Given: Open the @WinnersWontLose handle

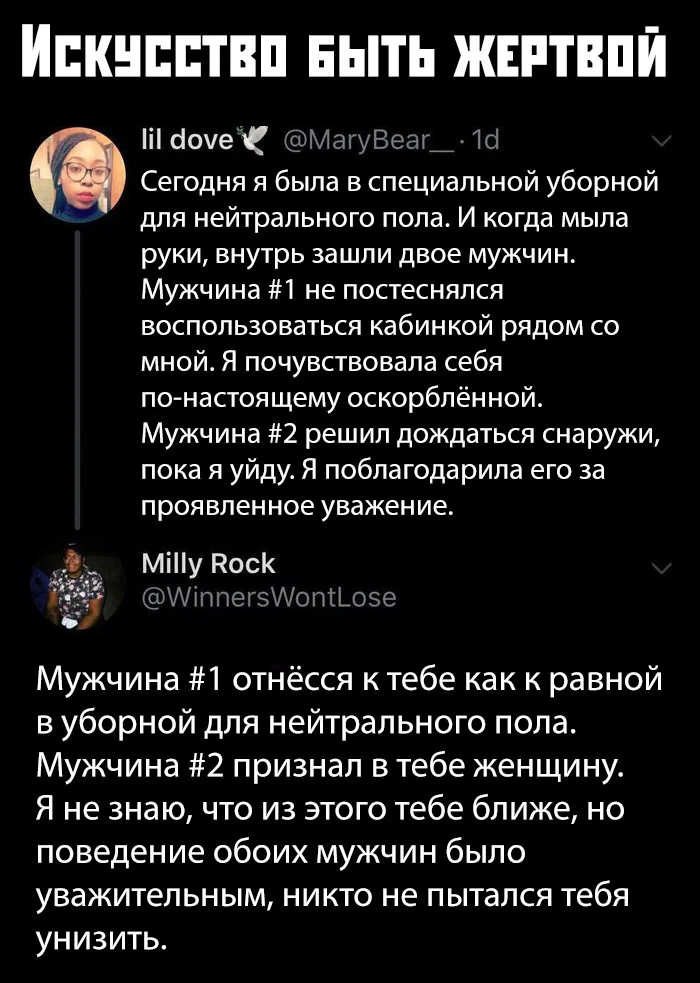Looking at the screenshot, I should (269, 597).
